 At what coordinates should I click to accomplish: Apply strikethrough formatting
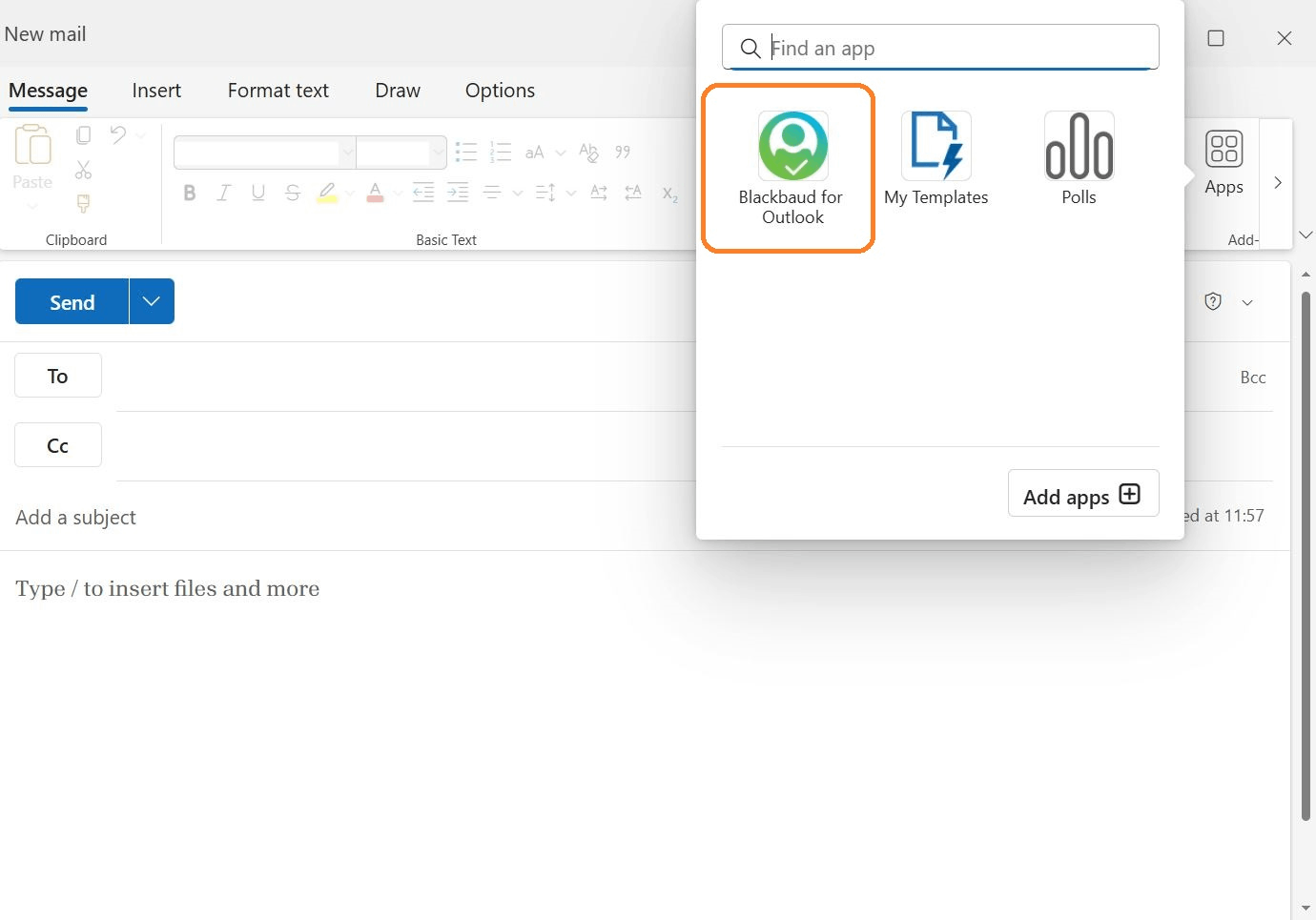tap(292, 192)
